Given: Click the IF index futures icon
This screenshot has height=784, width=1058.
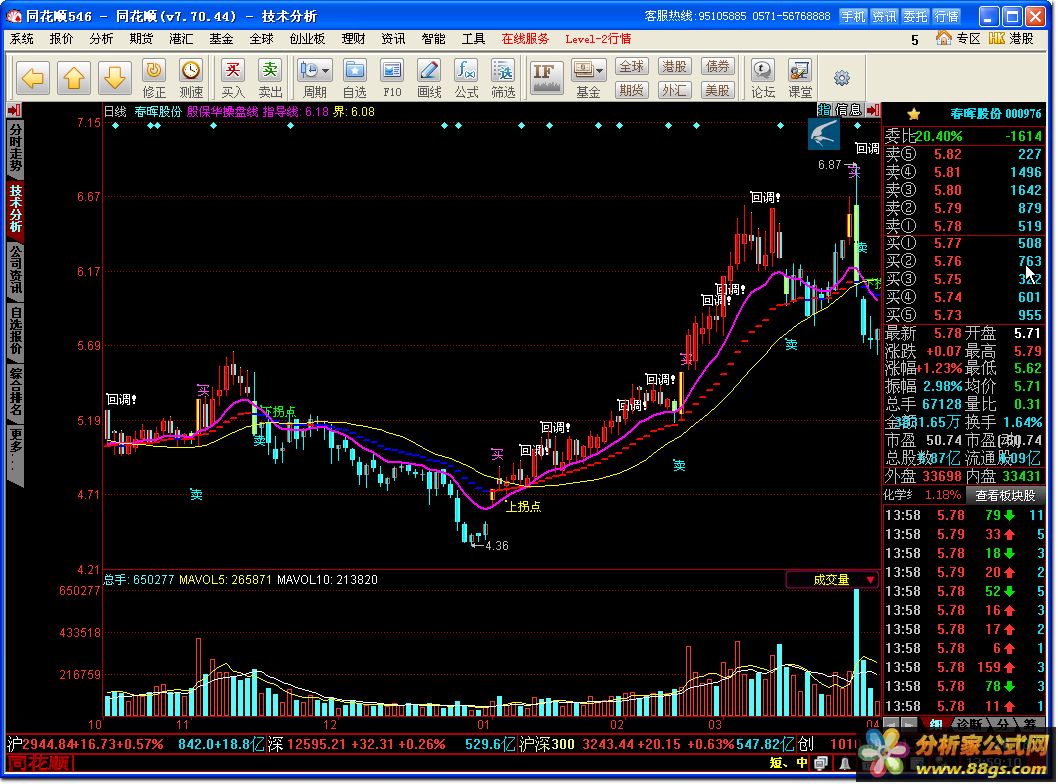Looking at the screenshot, I should tap(546, 78).
